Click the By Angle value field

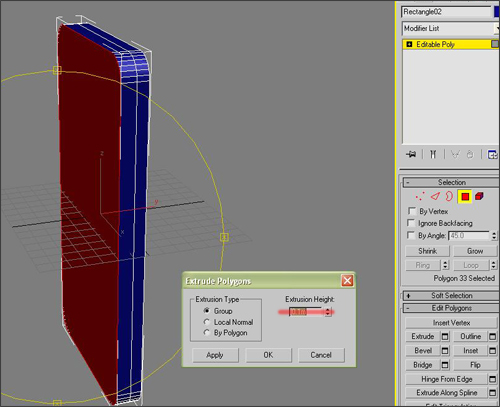click(469, 236)
